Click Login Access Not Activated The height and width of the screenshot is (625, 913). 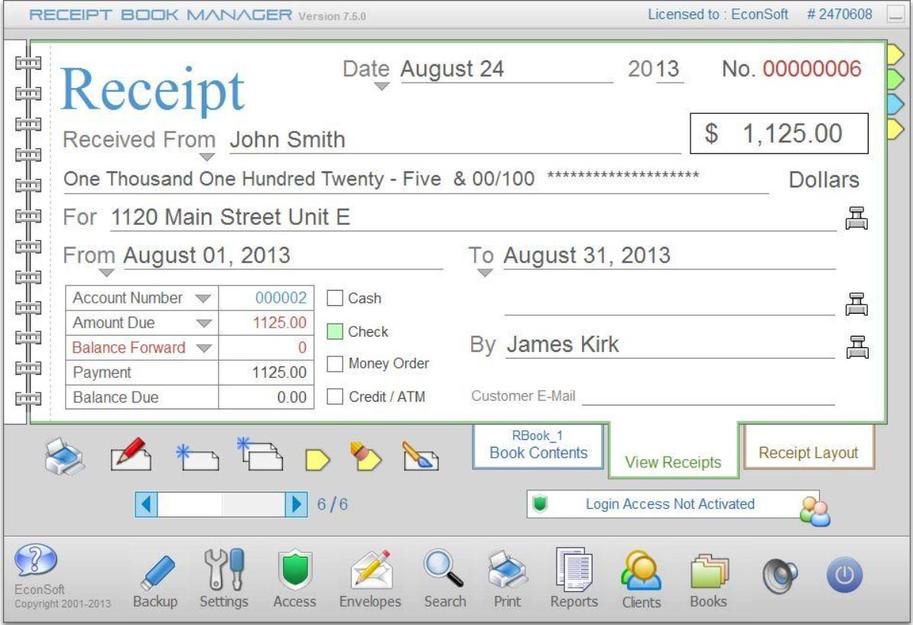point(670,504)
